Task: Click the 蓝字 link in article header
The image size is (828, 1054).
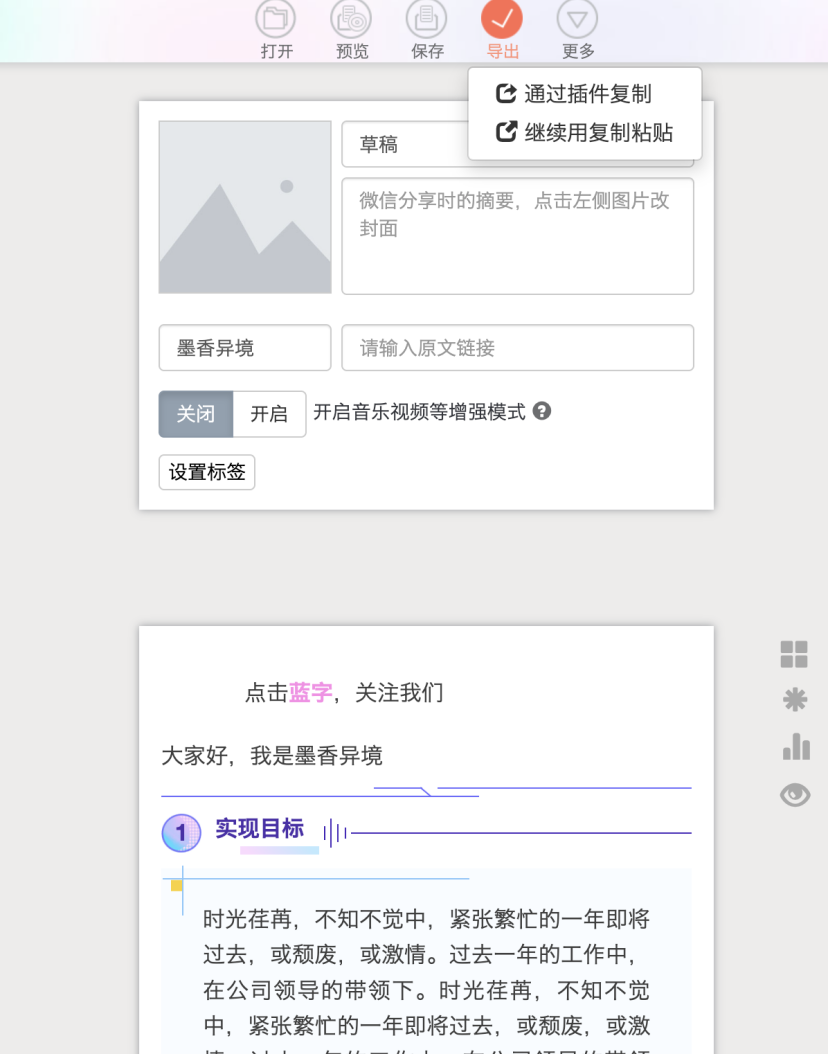Action: pyautogui.click(x=310, y=693)
